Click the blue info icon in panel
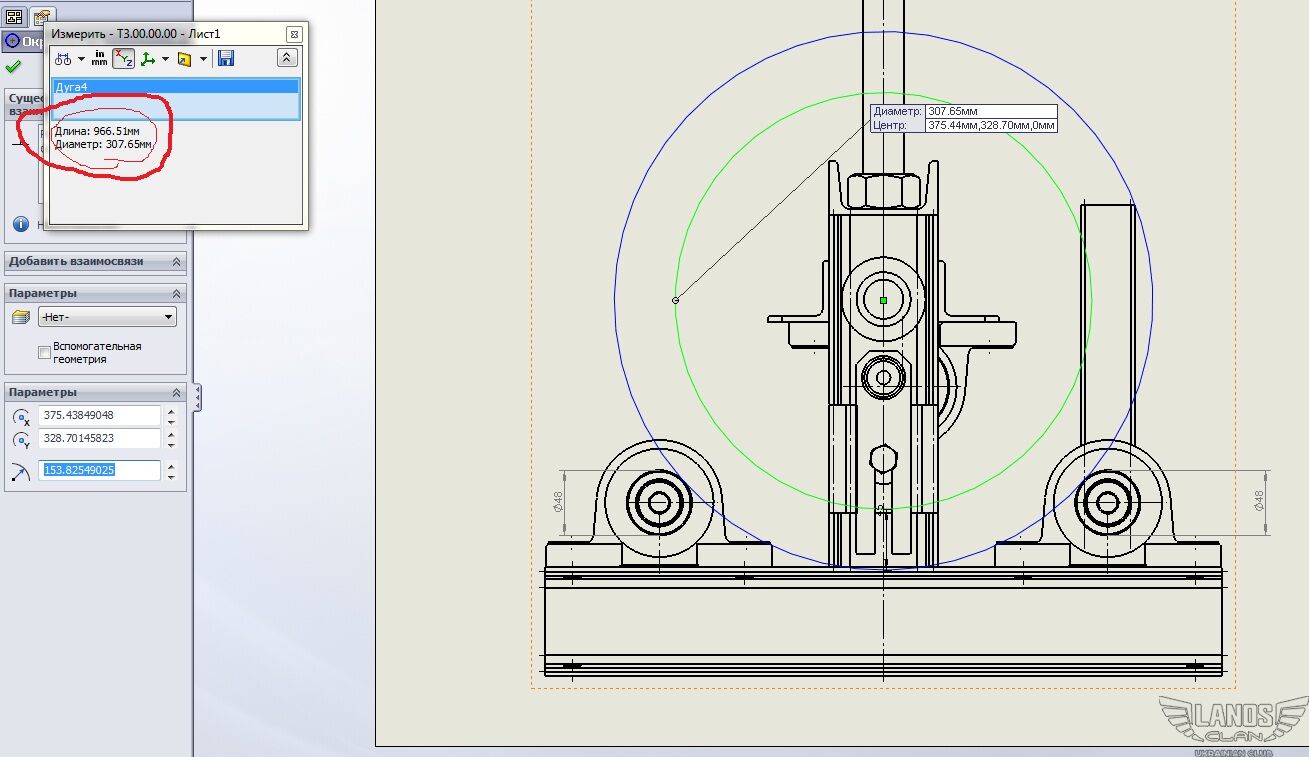Image resolution: width=1309 pixels, height=757 pixels. click(x=20, y=224)
